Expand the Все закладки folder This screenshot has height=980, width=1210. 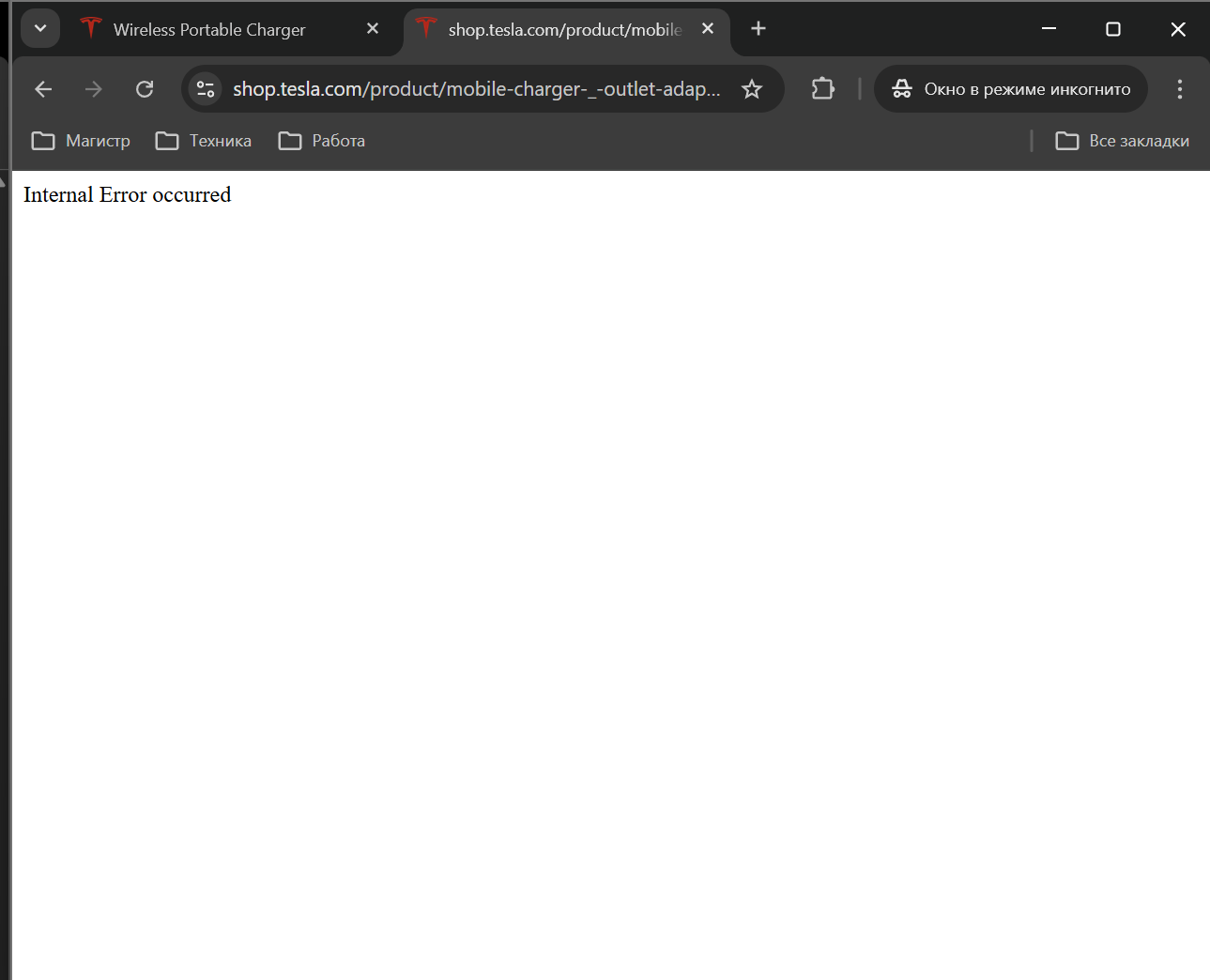click(1123, 141)
